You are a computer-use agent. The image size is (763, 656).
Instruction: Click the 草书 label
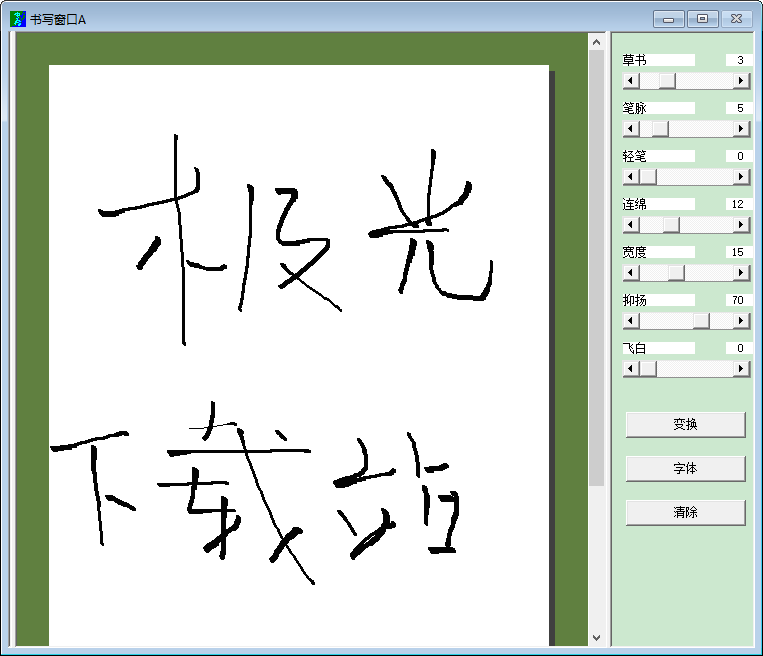coord(635,60)
